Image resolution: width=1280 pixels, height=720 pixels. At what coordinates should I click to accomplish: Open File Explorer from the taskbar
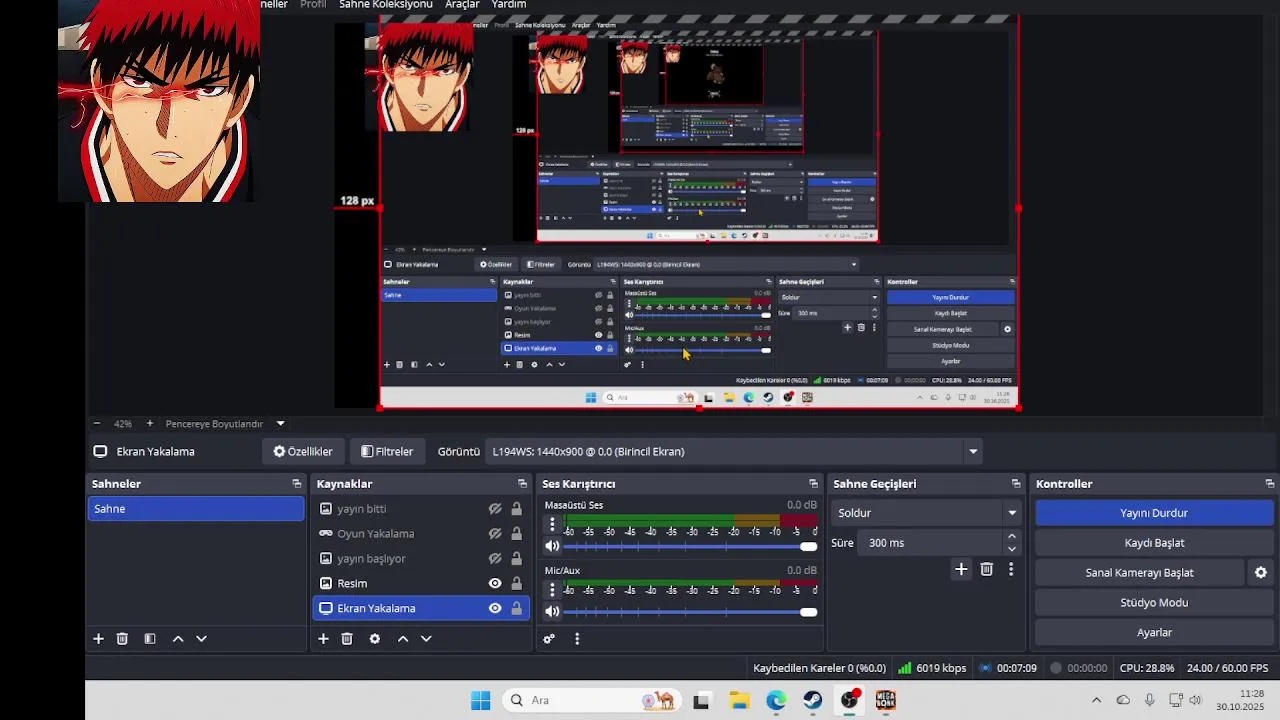click(739, 700)
